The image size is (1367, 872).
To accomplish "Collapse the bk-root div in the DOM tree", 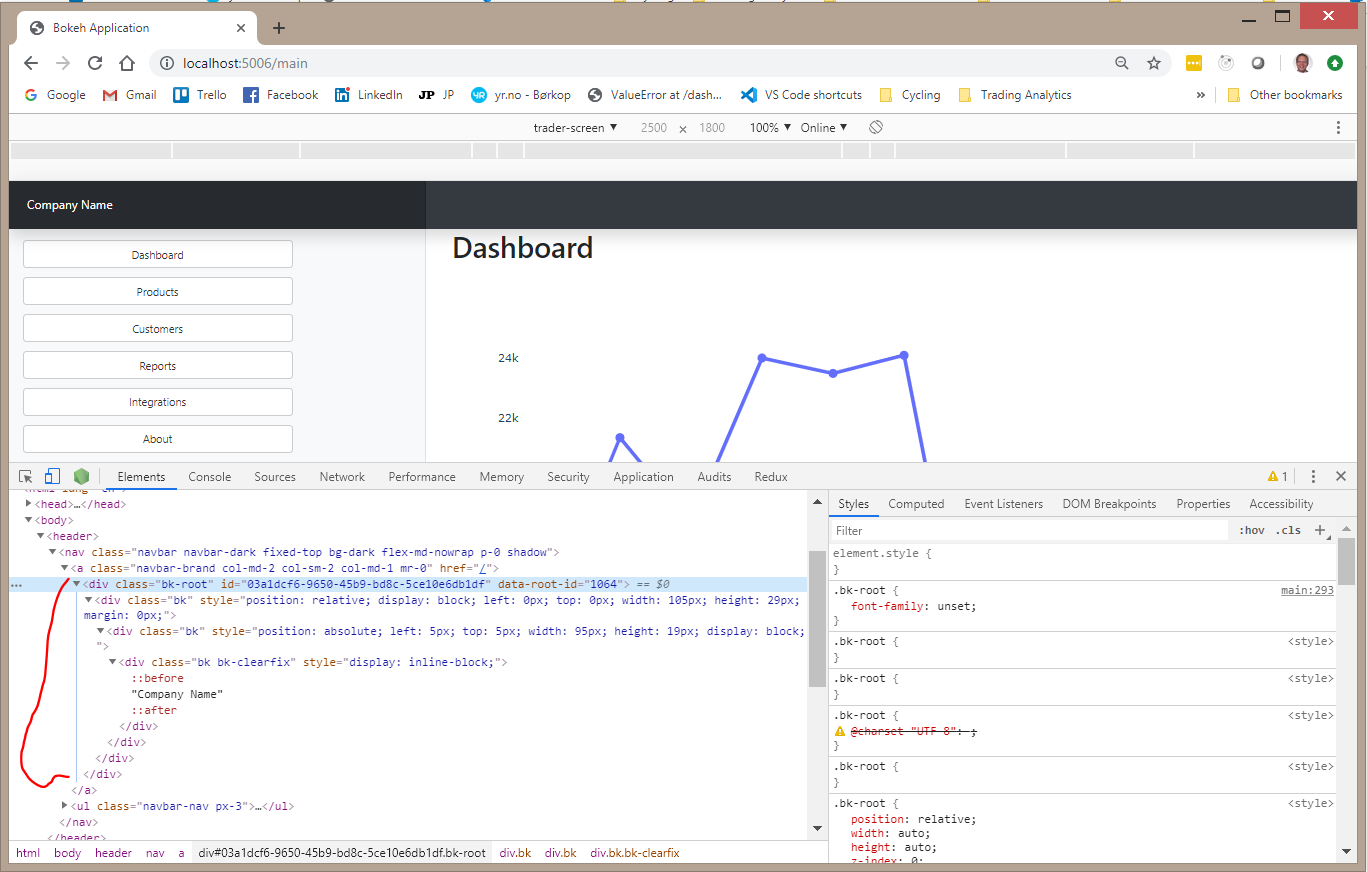I will point(77,583).
